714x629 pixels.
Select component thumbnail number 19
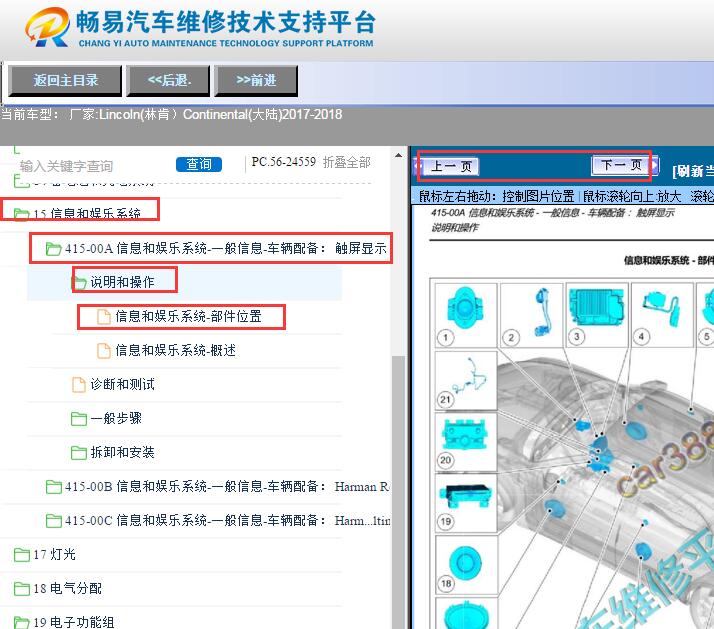466,503
